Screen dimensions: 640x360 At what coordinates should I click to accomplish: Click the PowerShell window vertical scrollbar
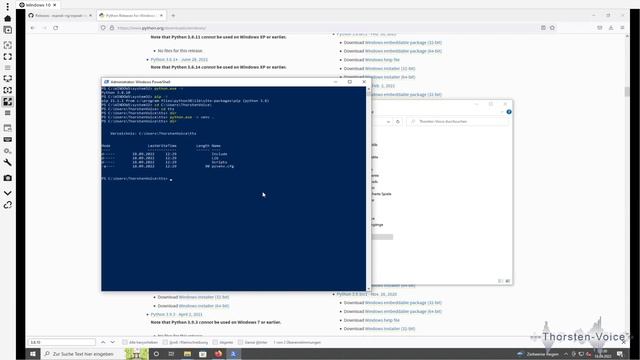369,188
